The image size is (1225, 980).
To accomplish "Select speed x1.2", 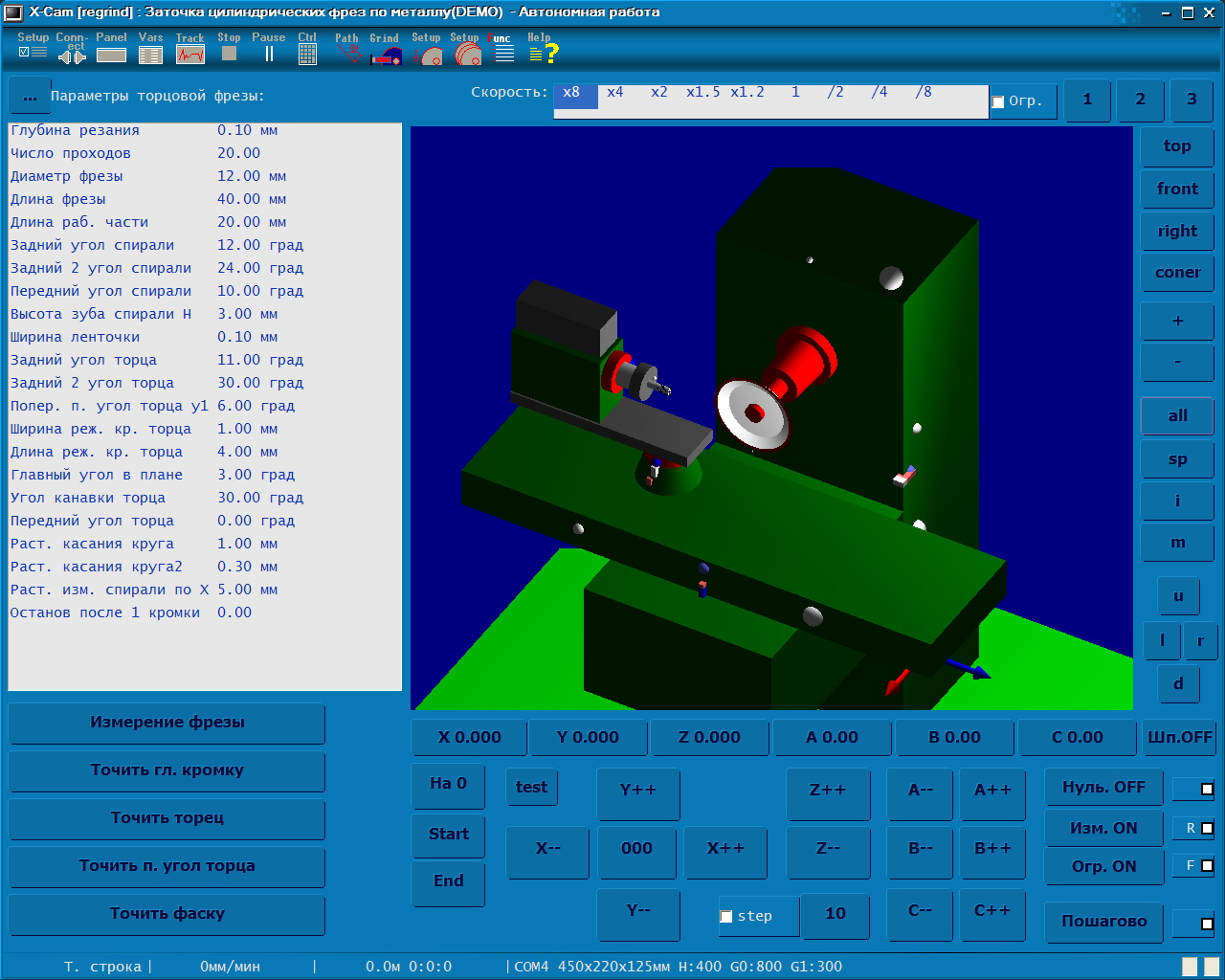I will (747, 93).
